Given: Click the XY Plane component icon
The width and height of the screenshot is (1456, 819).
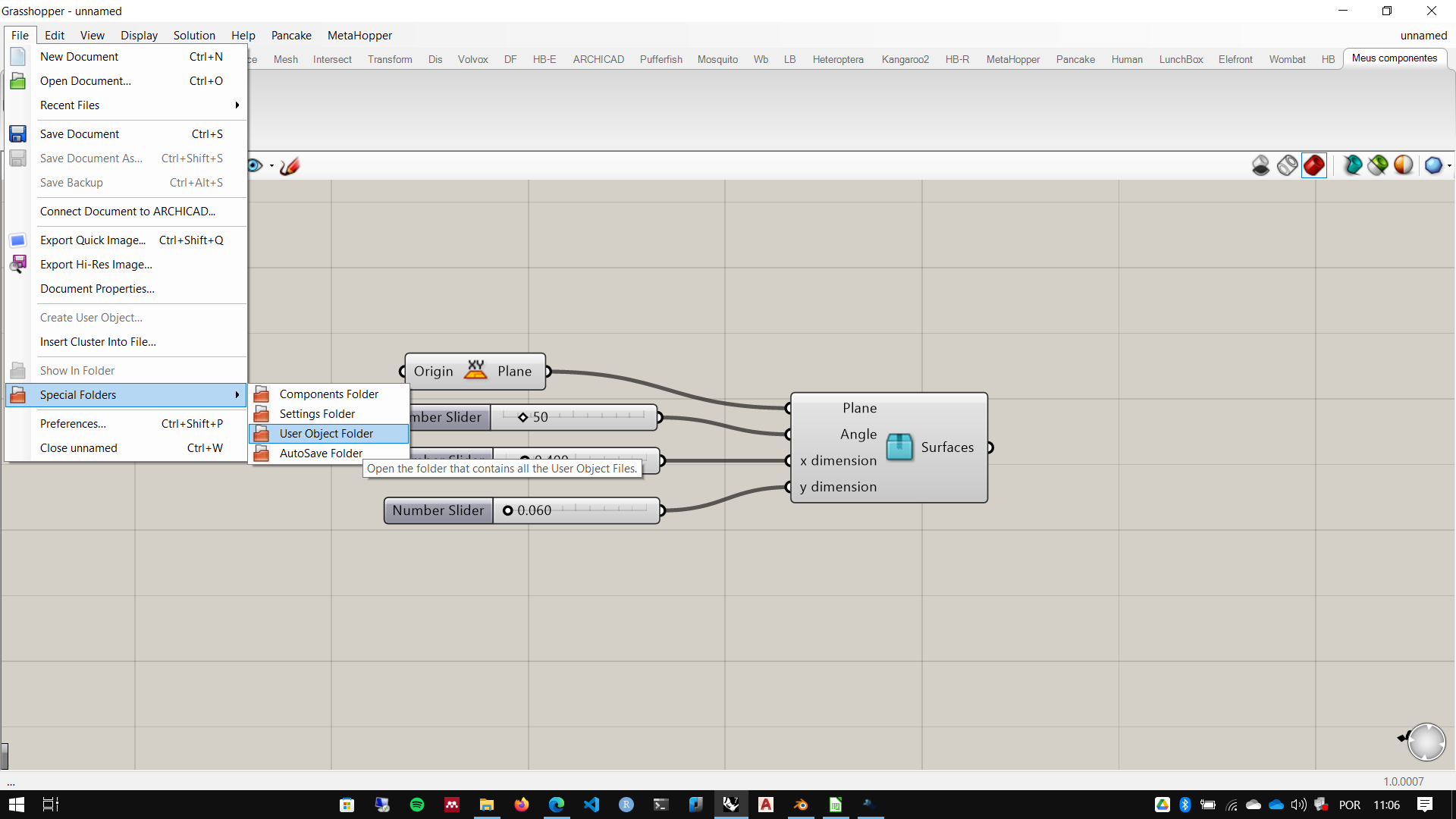Looking at the screenshot, I should (475, 370).
